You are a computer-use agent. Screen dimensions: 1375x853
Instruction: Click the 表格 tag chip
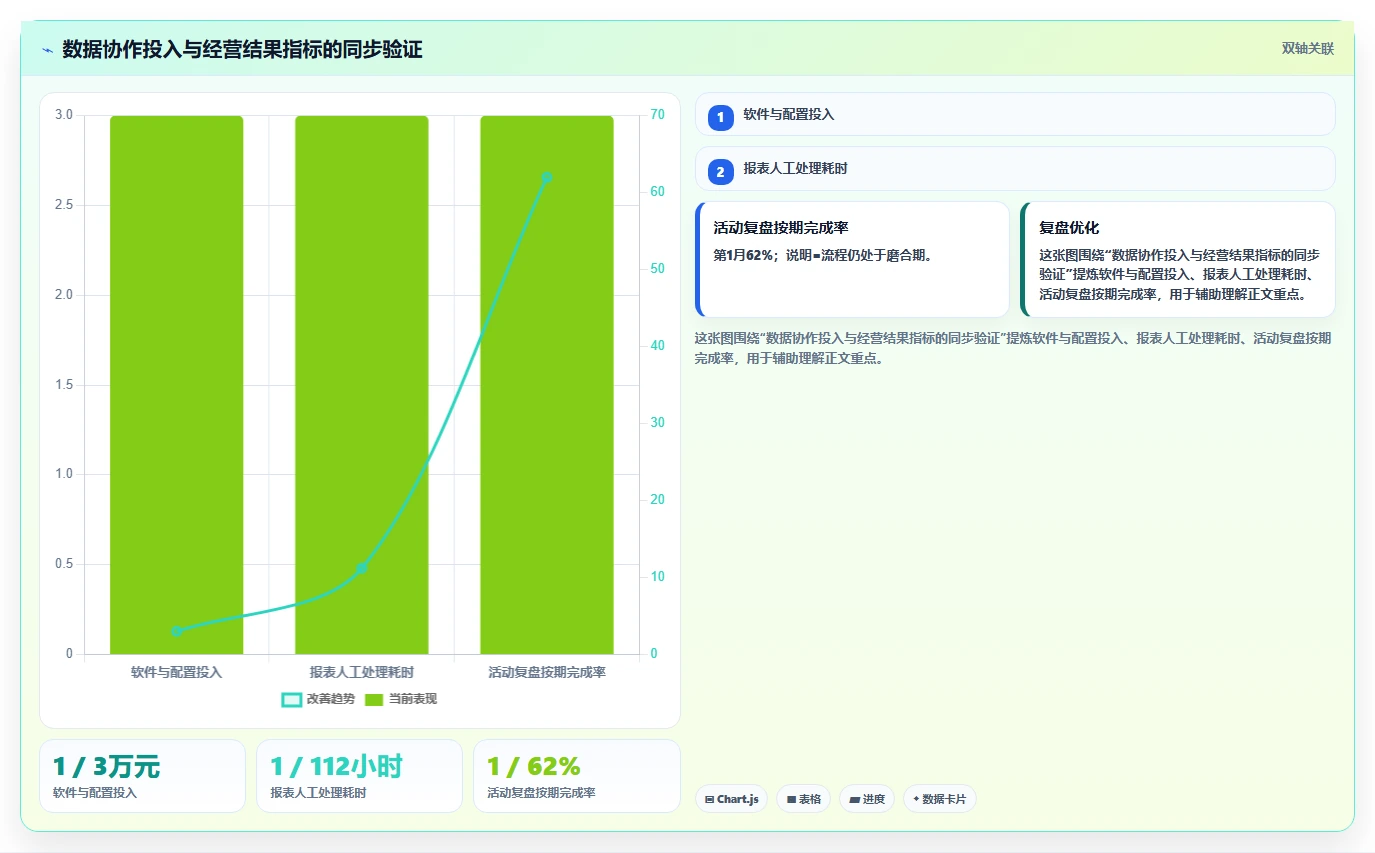(x=803, y=799)
